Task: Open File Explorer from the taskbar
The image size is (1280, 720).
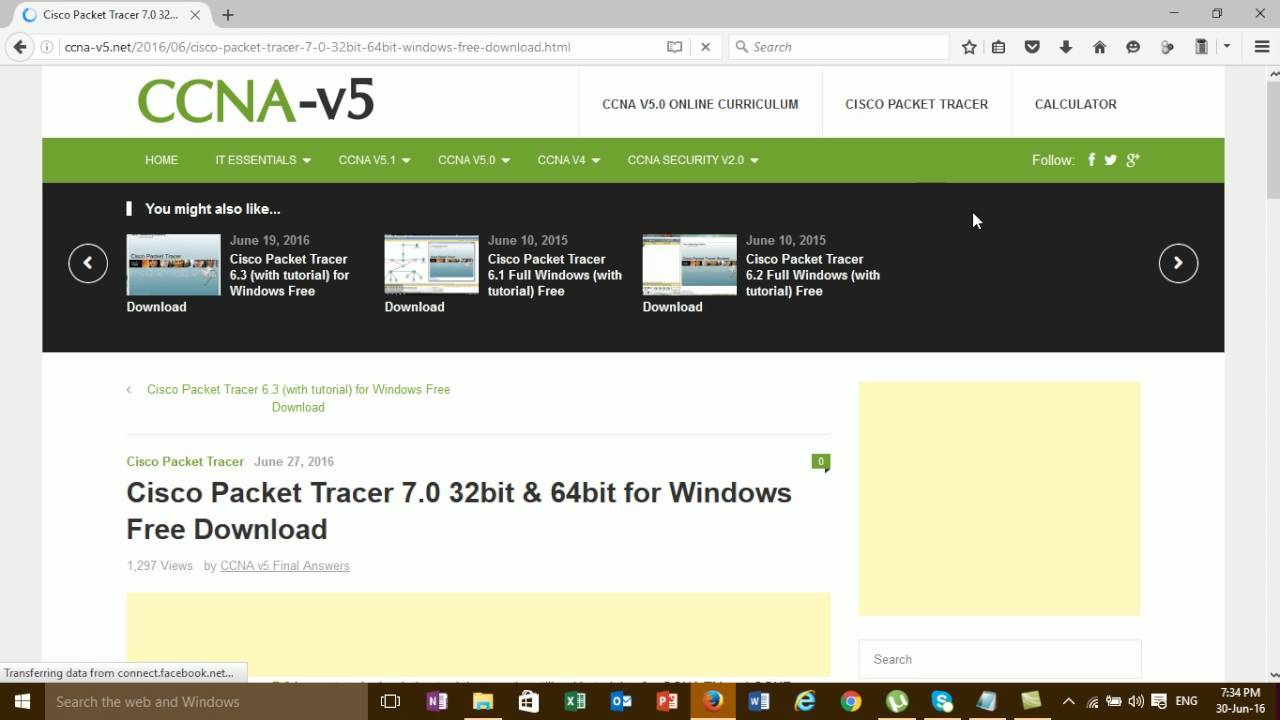Action: click(x=483, y=701)
